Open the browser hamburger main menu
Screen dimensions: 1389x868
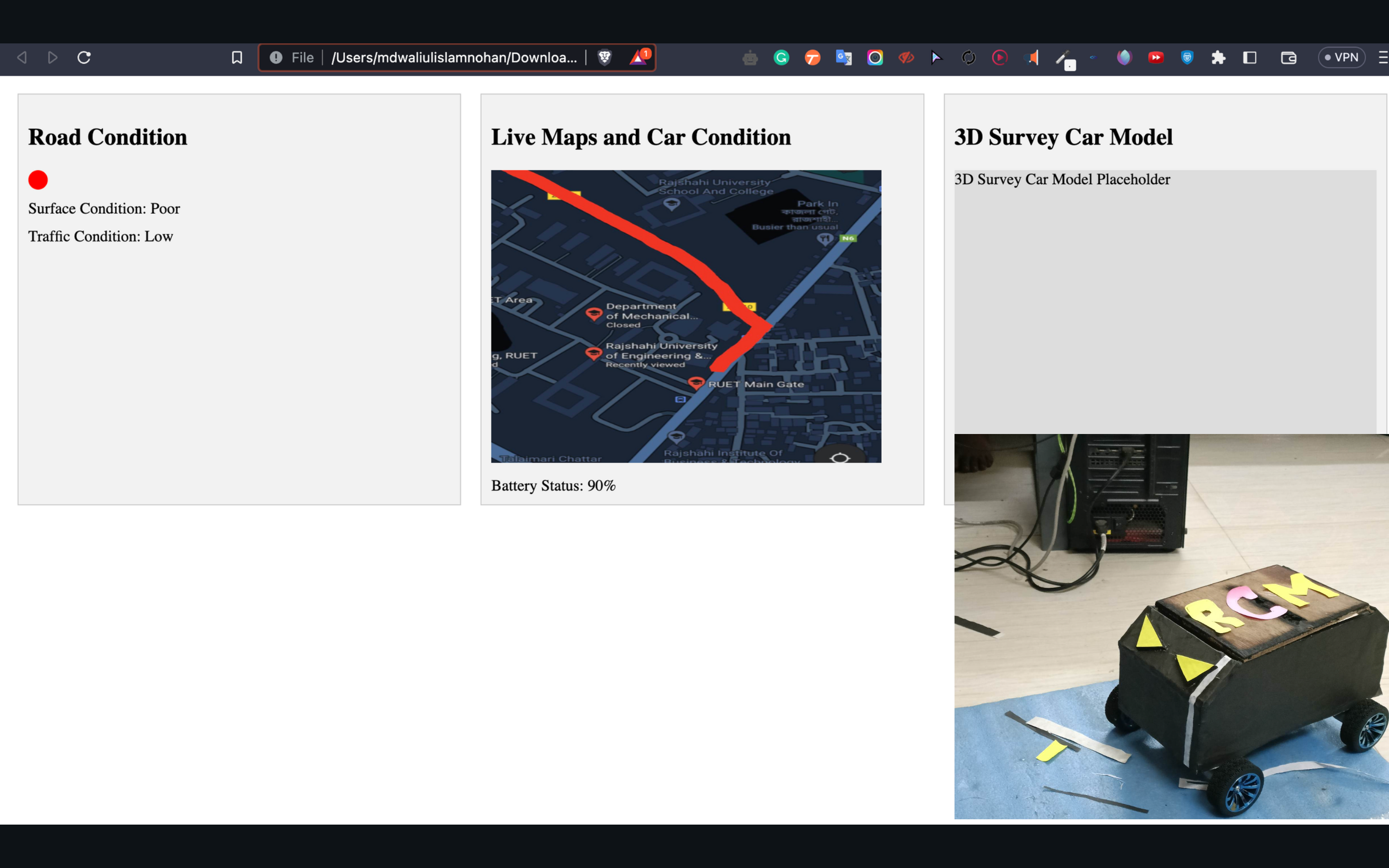tap(1382, 57)
